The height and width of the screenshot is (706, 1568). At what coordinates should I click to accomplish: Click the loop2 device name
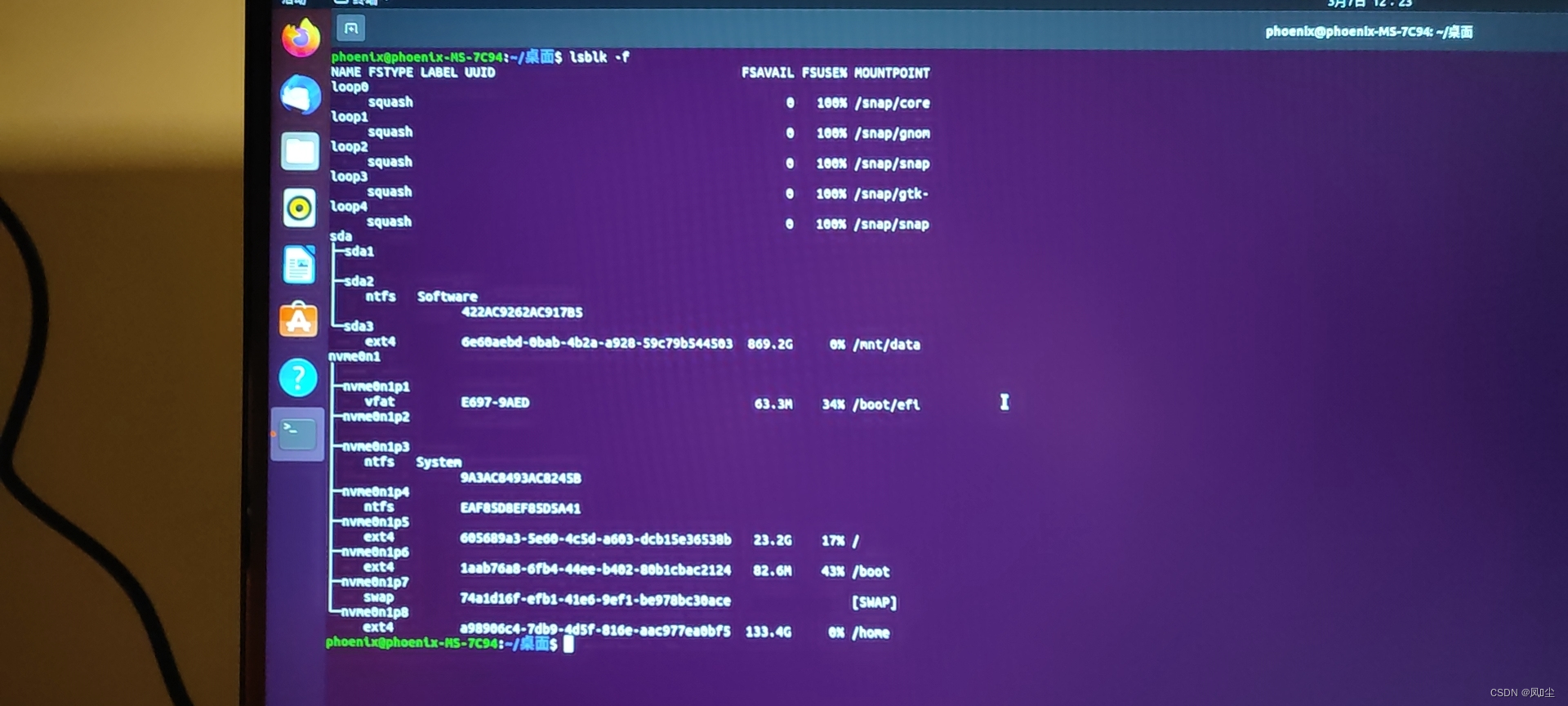point(349,146)
